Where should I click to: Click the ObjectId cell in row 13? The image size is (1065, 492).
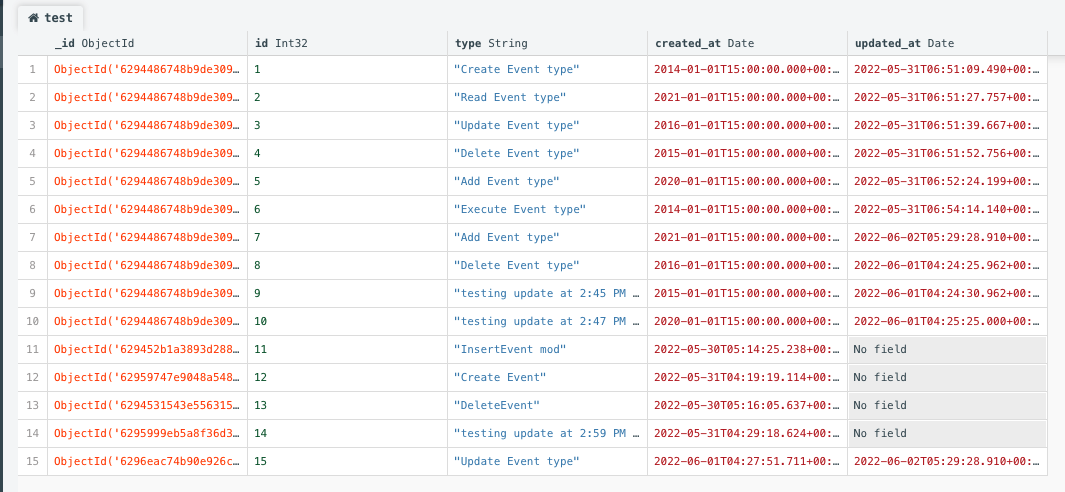(147, 406)
